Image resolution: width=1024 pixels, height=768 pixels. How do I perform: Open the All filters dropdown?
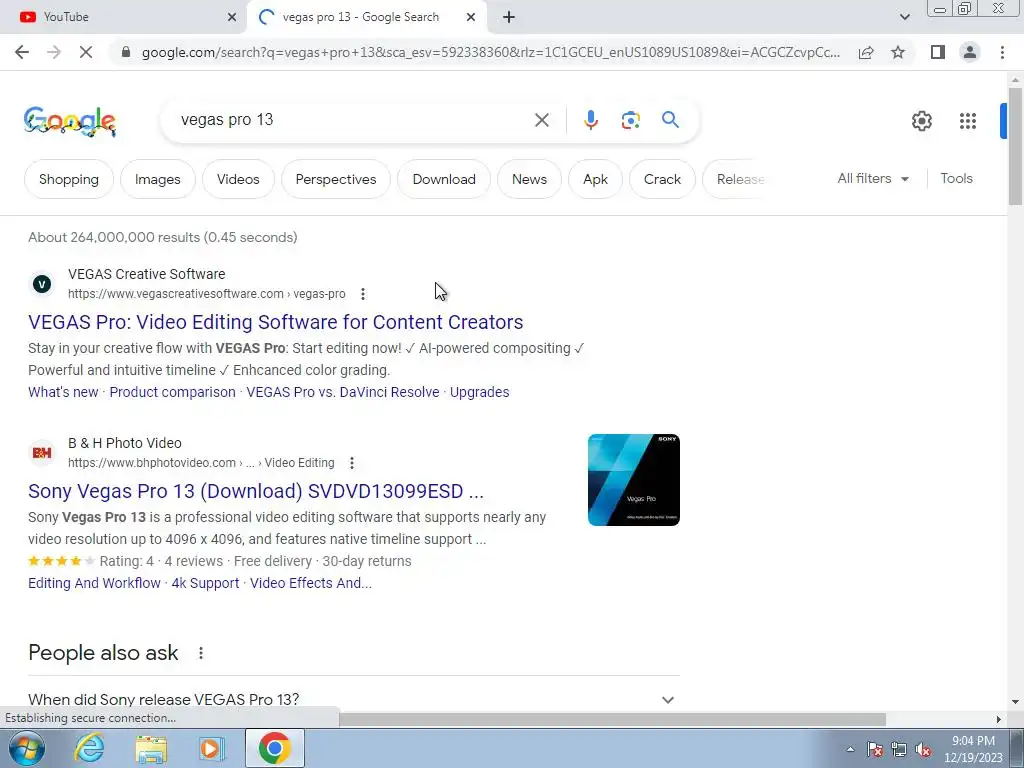[873, 178]
